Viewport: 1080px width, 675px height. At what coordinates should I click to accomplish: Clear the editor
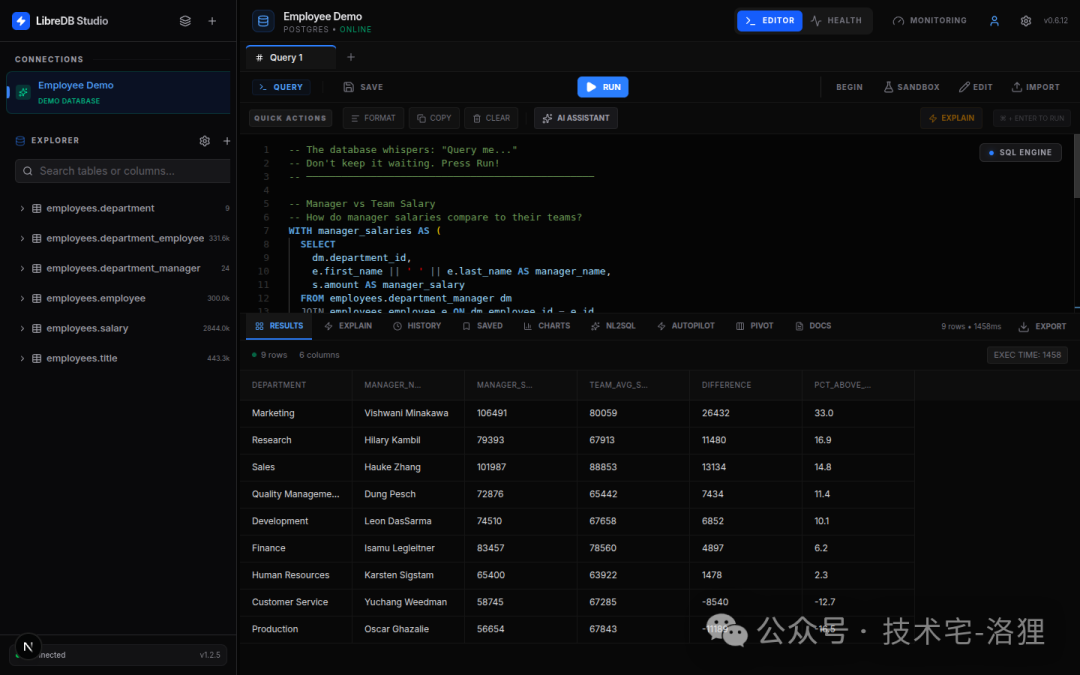click(x=491, y=118)
